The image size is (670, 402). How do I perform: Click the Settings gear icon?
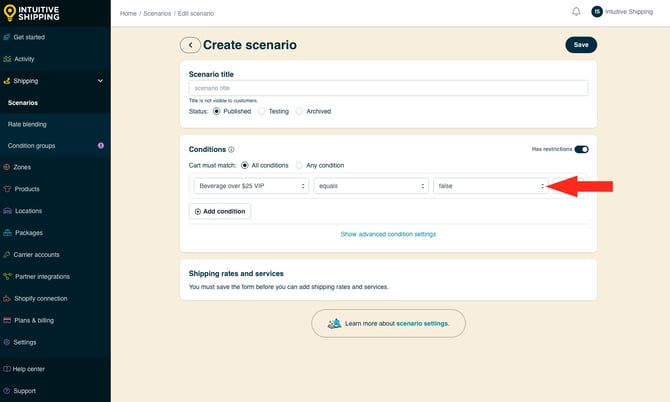click(7, 342)
